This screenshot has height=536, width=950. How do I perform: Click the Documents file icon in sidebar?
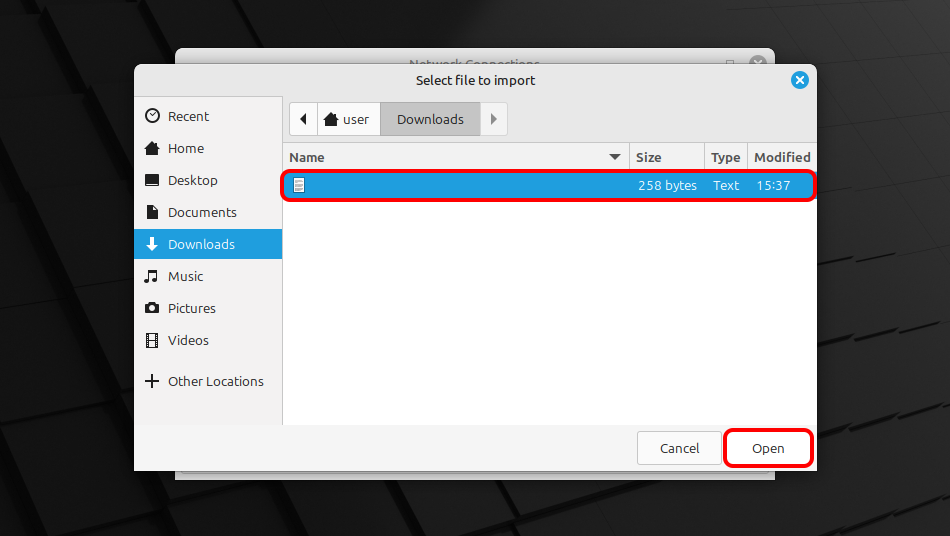pos(152,212)
